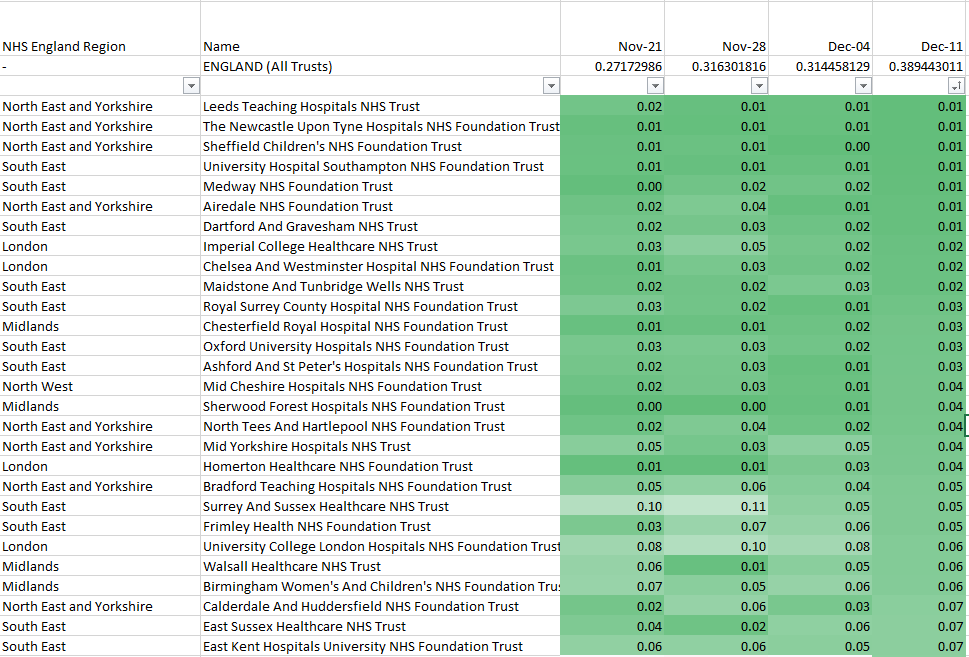
Task: Select Sheffield Children's NHS Foundation Trust
Action: tap(381, 146)
